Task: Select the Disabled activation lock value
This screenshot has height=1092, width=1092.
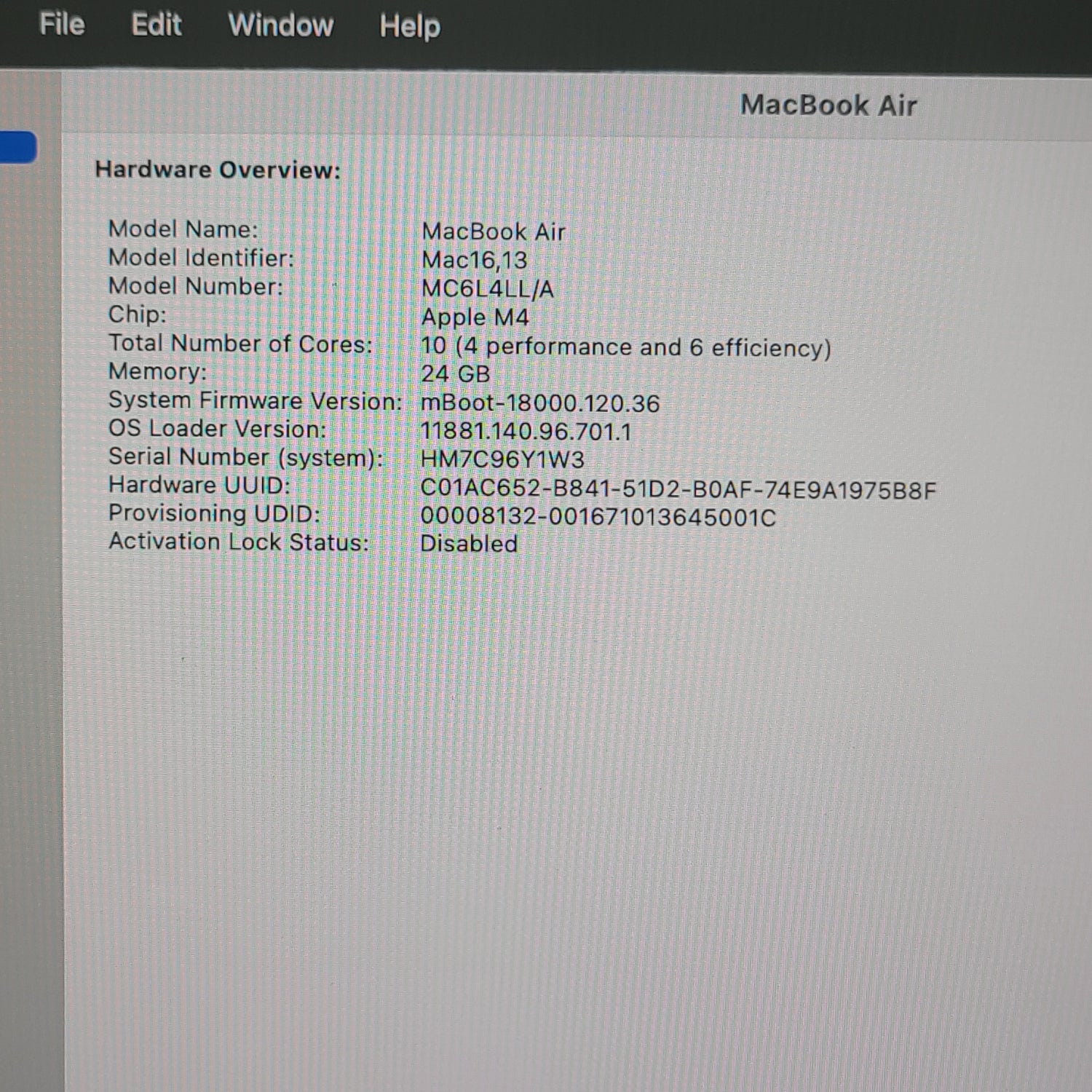Action: (x=469, y=544)
